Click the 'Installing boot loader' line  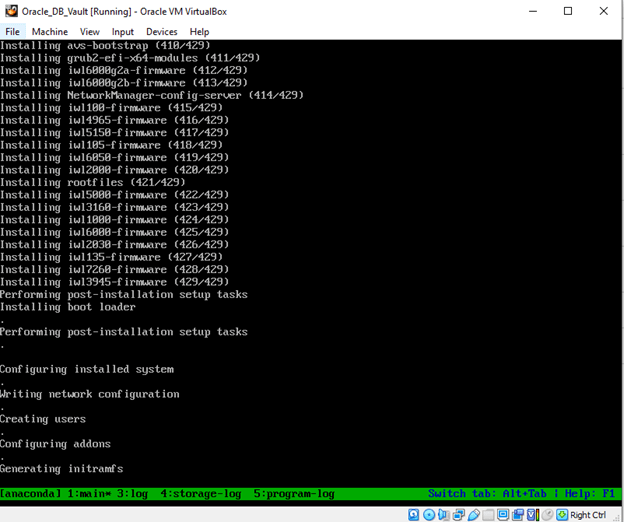point(68,307)
